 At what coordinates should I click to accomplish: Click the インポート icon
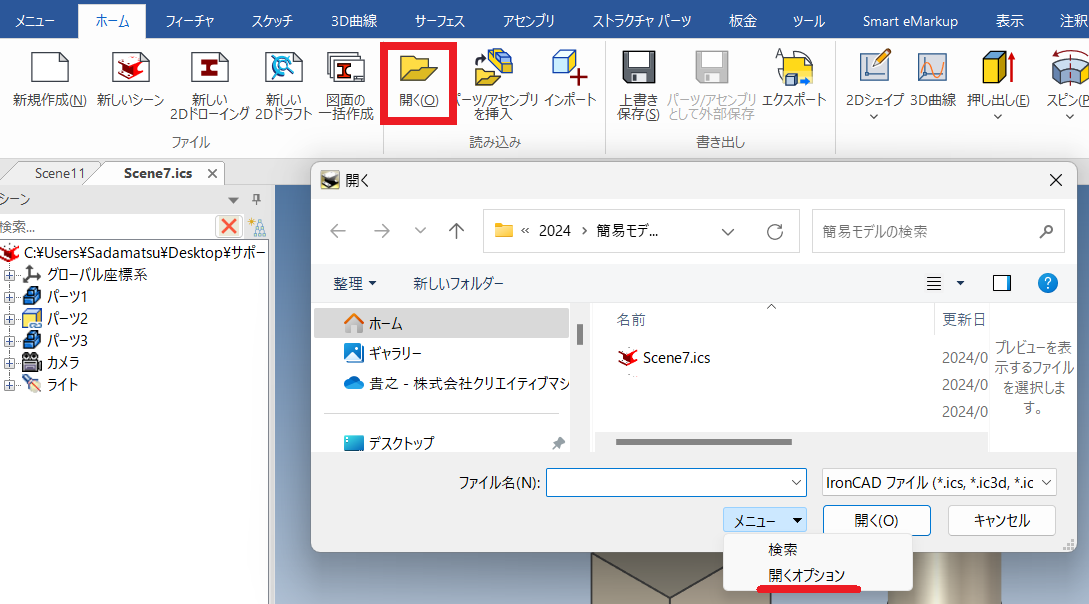click(570, 68)
